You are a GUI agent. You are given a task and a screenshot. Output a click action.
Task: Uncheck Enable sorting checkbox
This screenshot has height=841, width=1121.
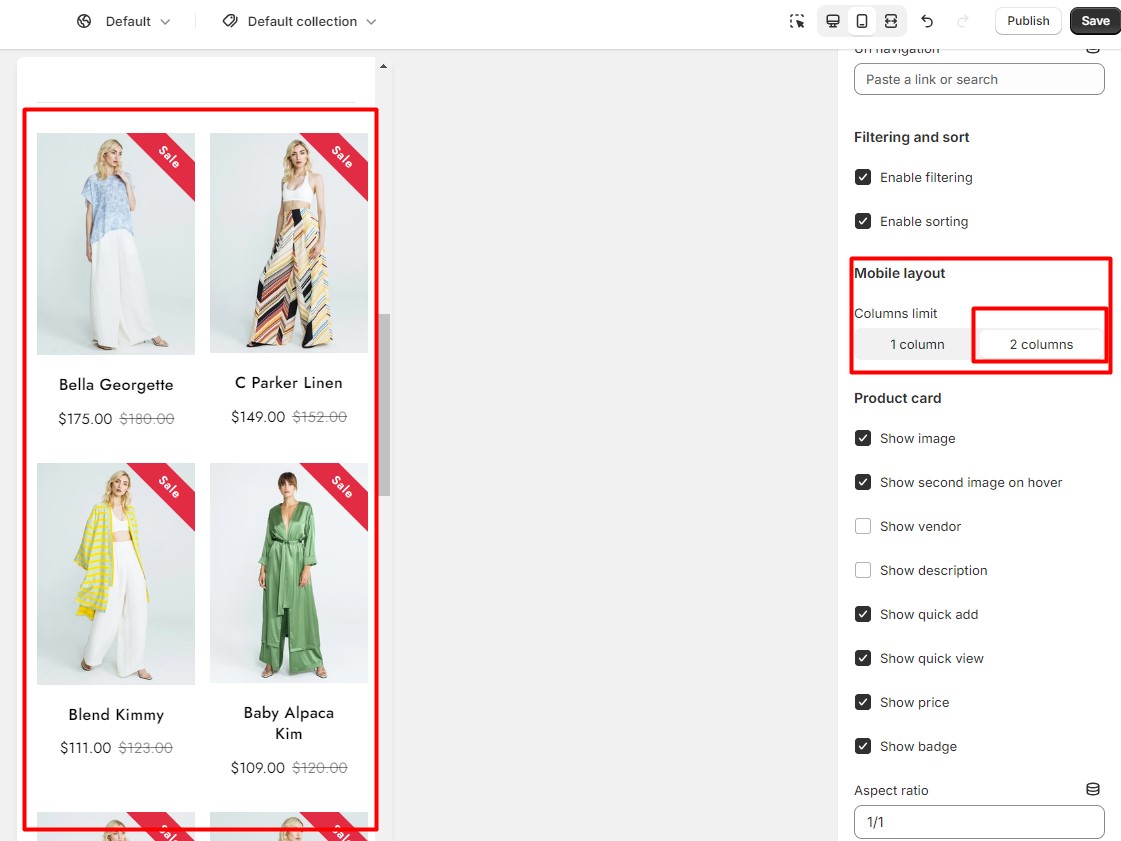(863, 221)
